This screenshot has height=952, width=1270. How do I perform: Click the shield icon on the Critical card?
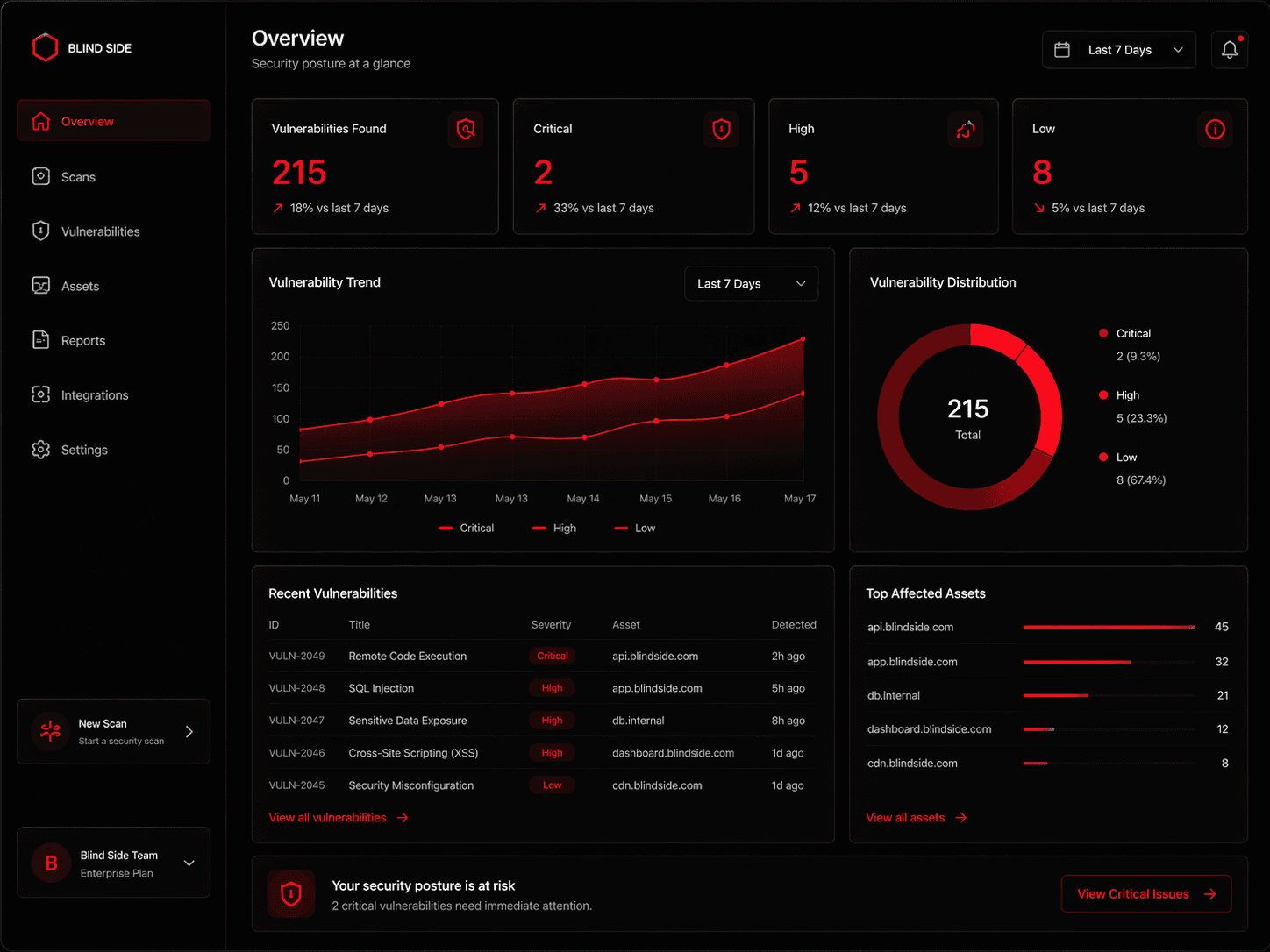[x=721, y=129]
